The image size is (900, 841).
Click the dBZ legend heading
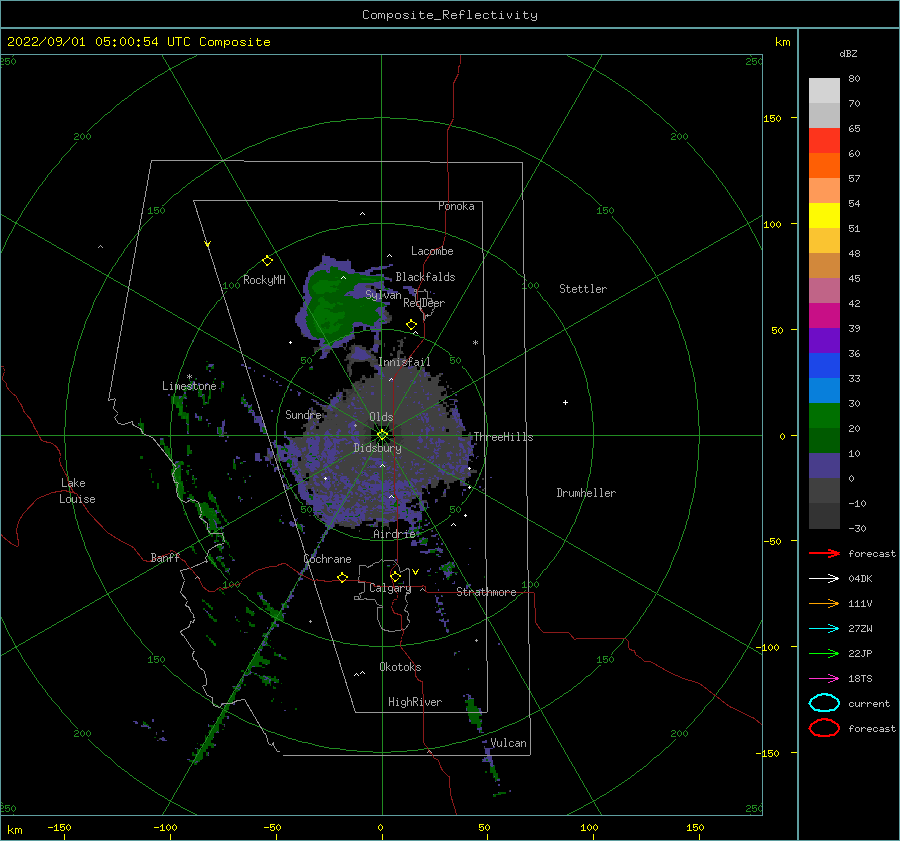(x=848, y=54)
